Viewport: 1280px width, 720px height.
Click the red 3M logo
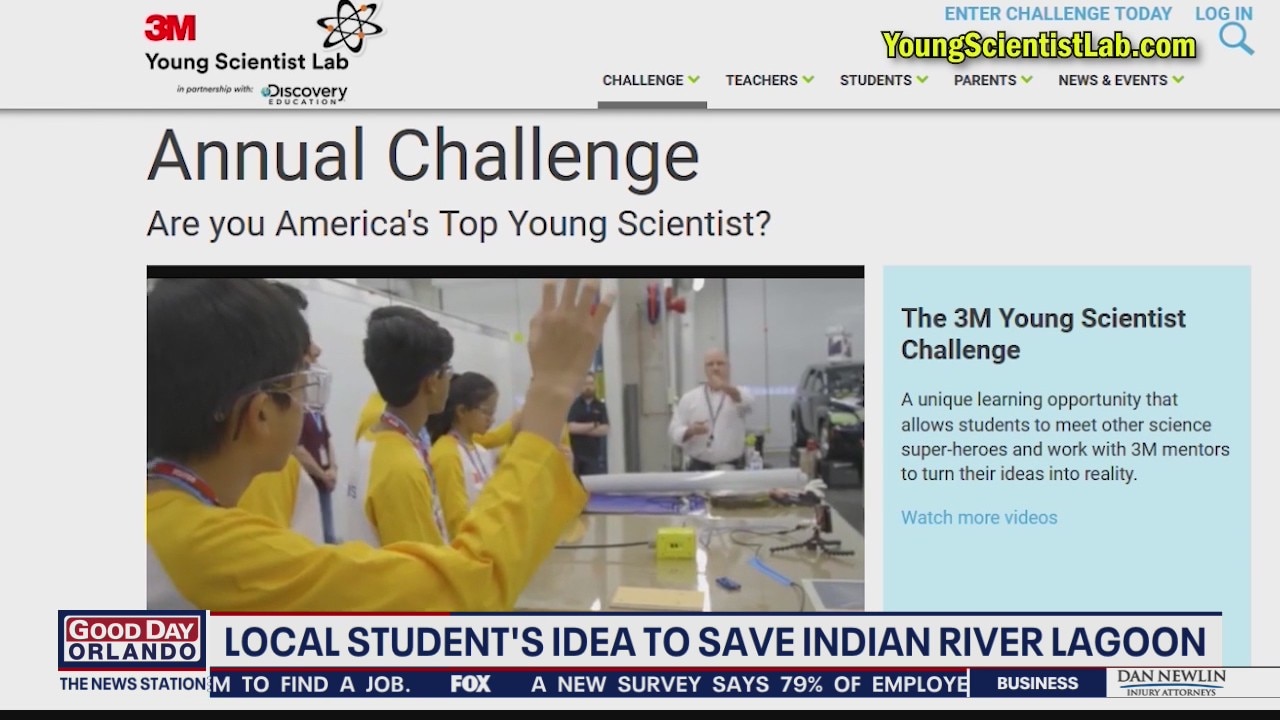point(170,28)
